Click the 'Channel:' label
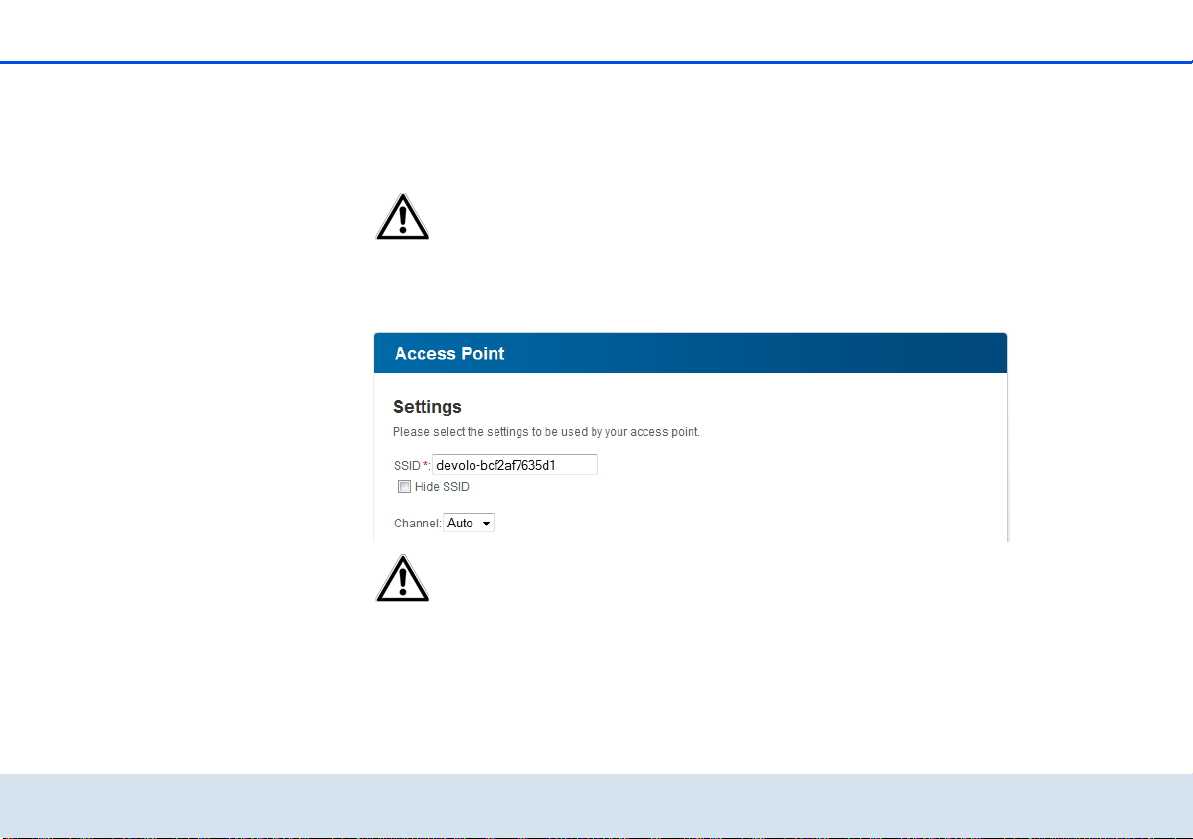 click(417, 523)
